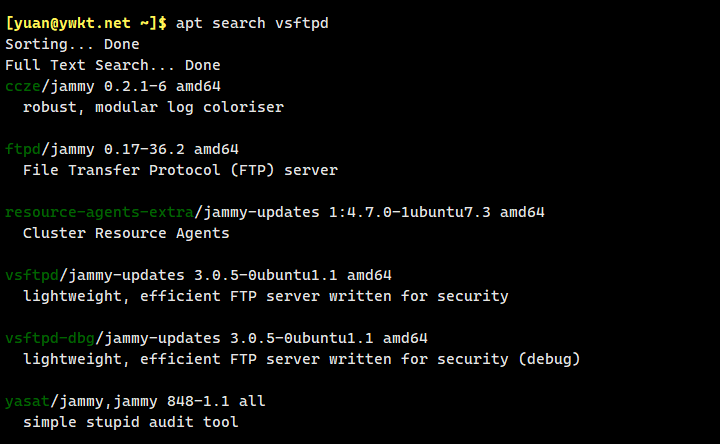Viewport: 720px width, 444px height.
Task: Click the "robust, modular log coloriser" description
Action: tap(153, 107)
